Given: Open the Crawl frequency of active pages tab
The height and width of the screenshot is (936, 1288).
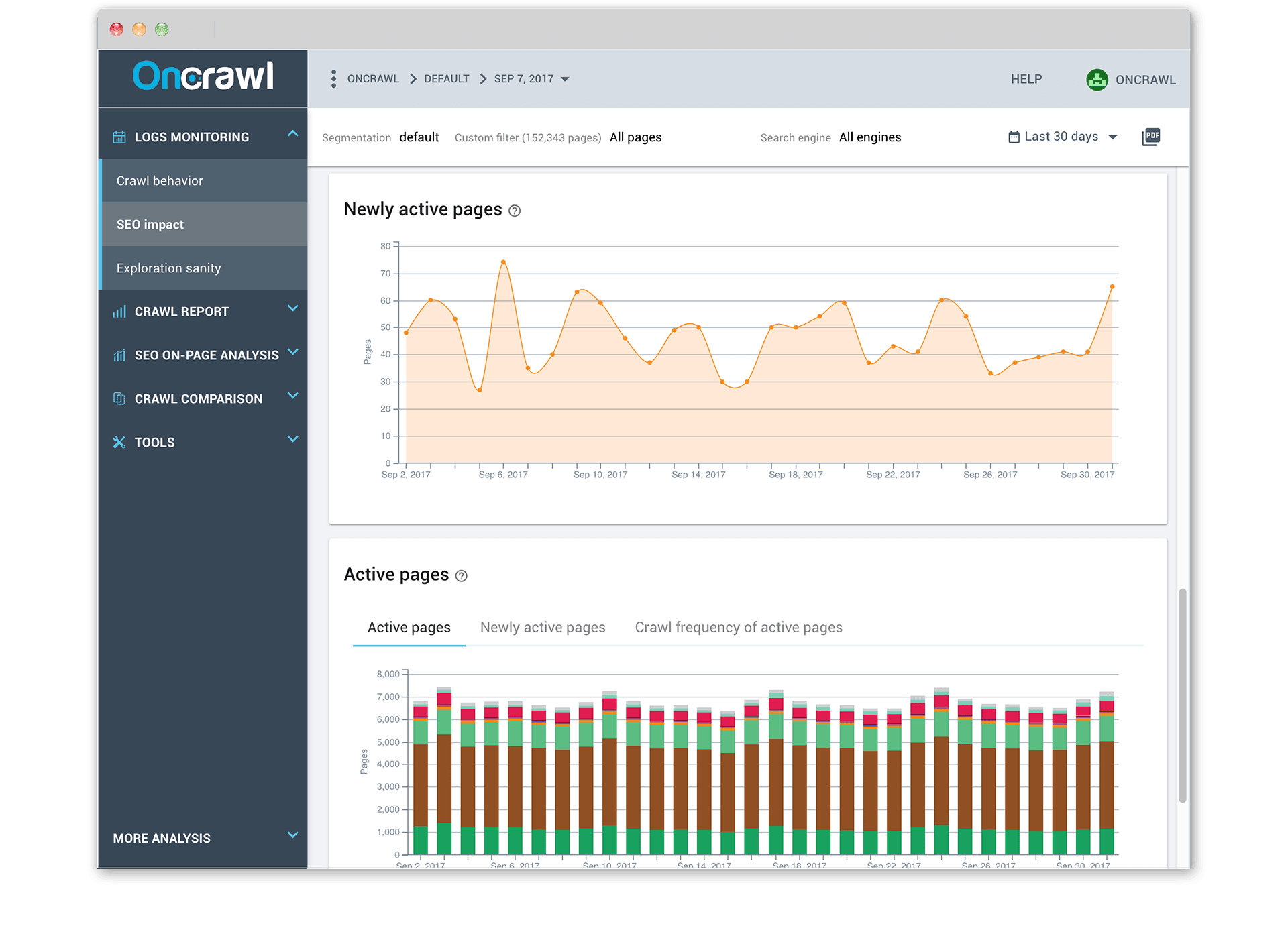Looking at the screenshot, I should [x=739, y=627].
